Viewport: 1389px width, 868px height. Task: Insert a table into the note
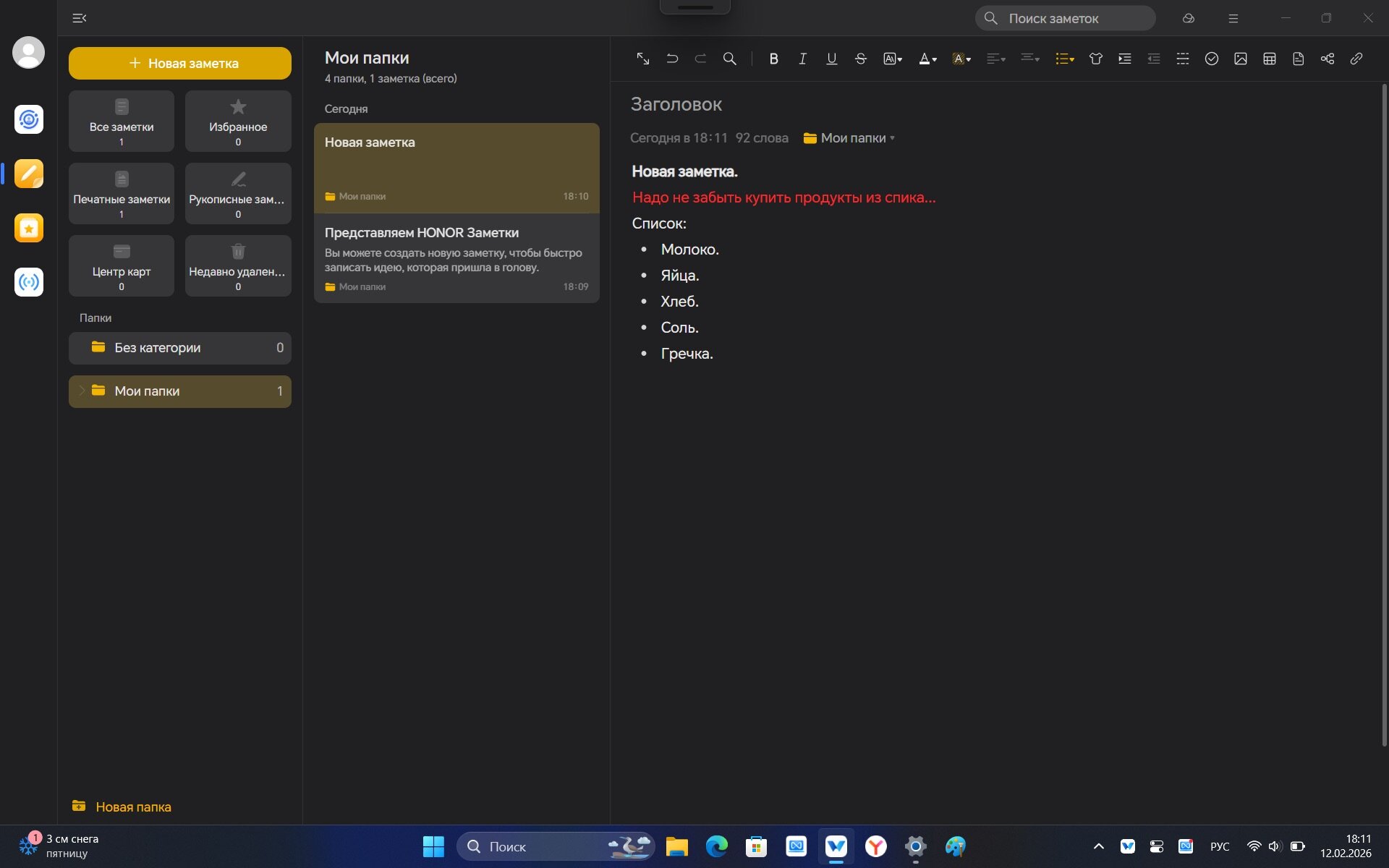(x=1270, y=59)
